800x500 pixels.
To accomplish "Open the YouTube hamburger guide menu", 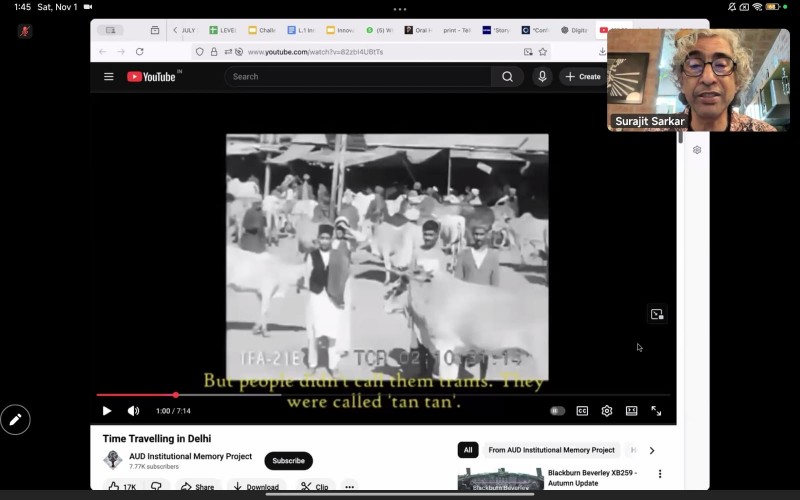I will [x=109, y=77].
